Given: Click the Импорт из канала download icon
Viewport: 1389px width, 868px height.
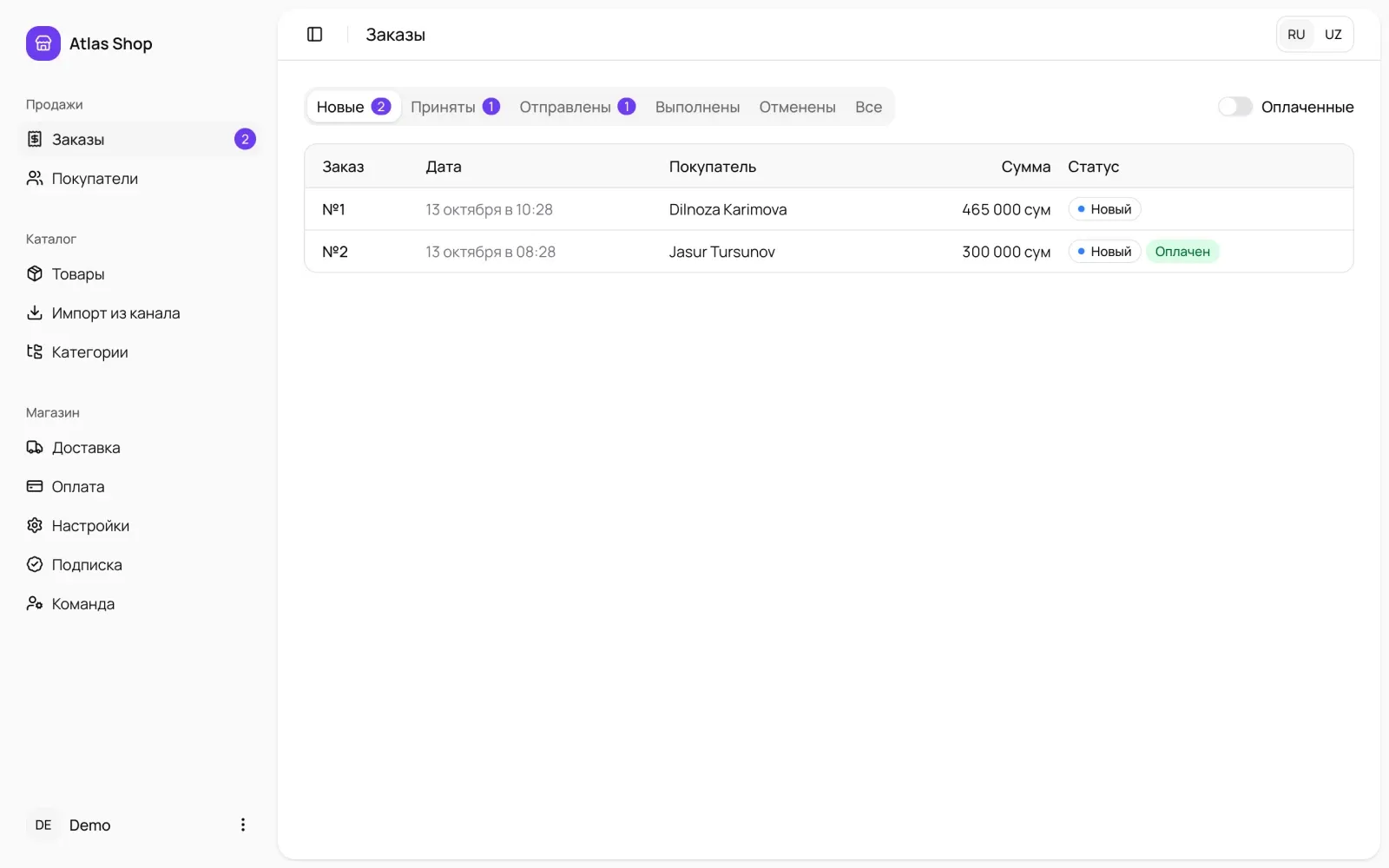Looking at the screenshot, I should click(x=35, y=312).
